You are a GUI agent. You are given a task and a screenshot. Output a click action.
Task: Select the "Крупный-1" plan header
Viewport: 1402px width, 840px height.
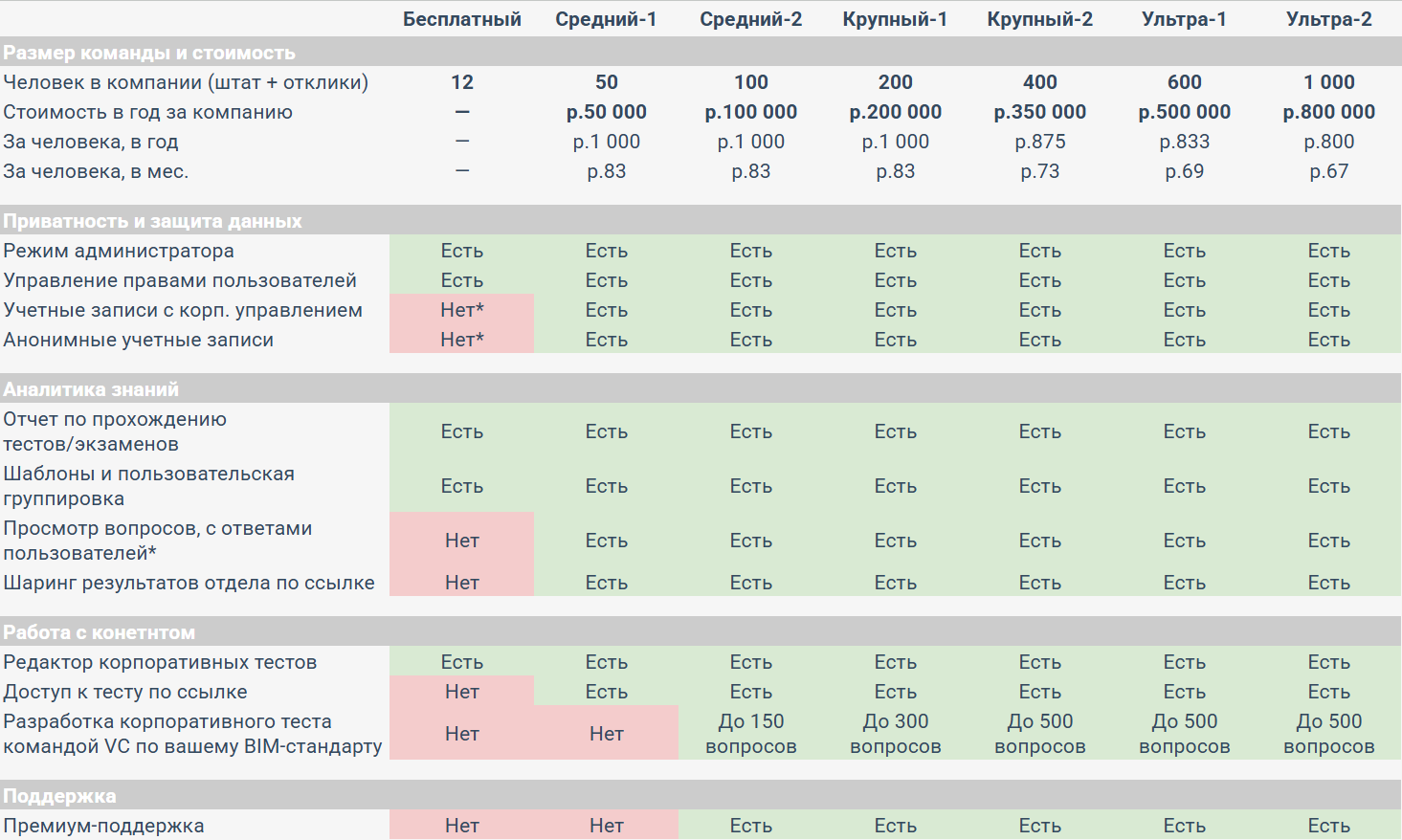pos(895,19)
